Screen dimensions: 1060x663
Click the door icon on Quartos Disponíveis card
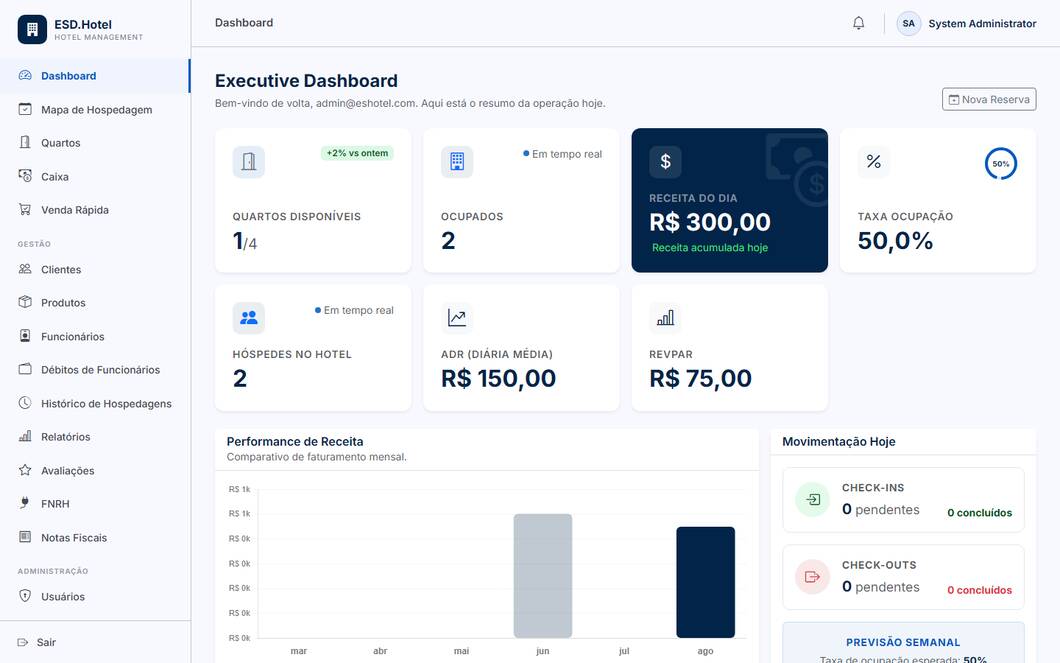(x=249, y=162)
